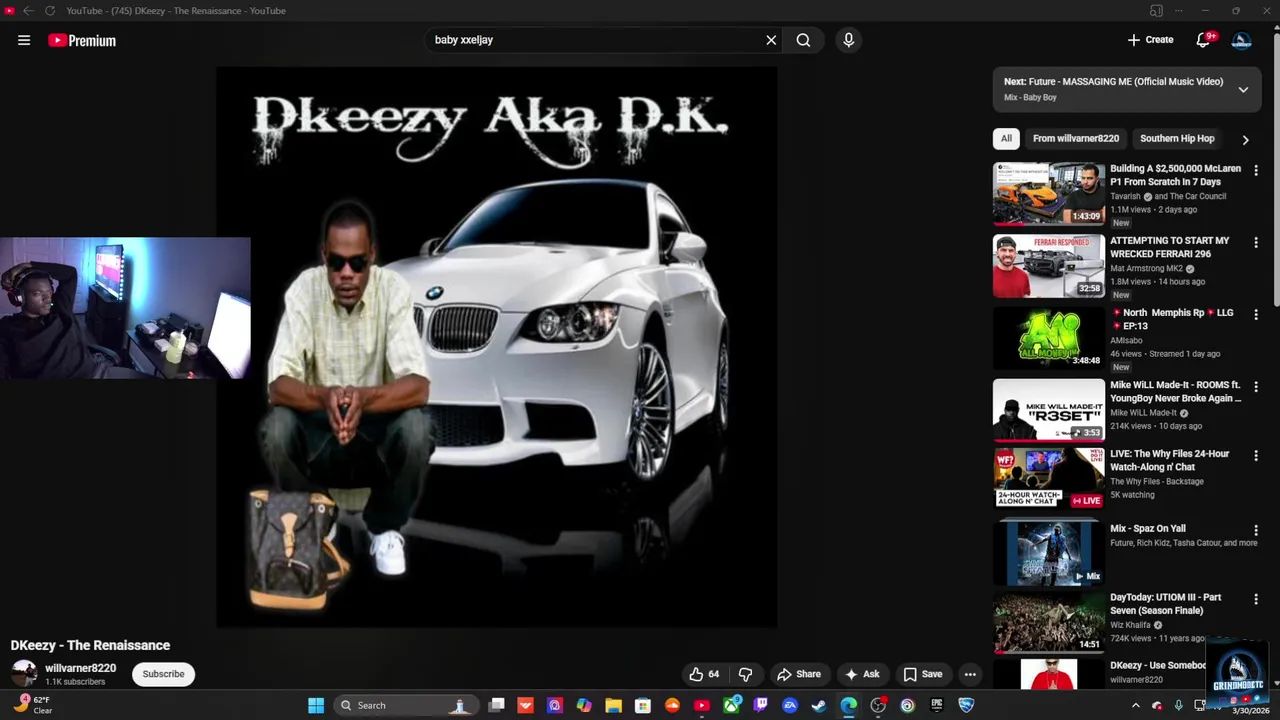Save the video to a playlist
1280x720 pixels.
[923, 674]
